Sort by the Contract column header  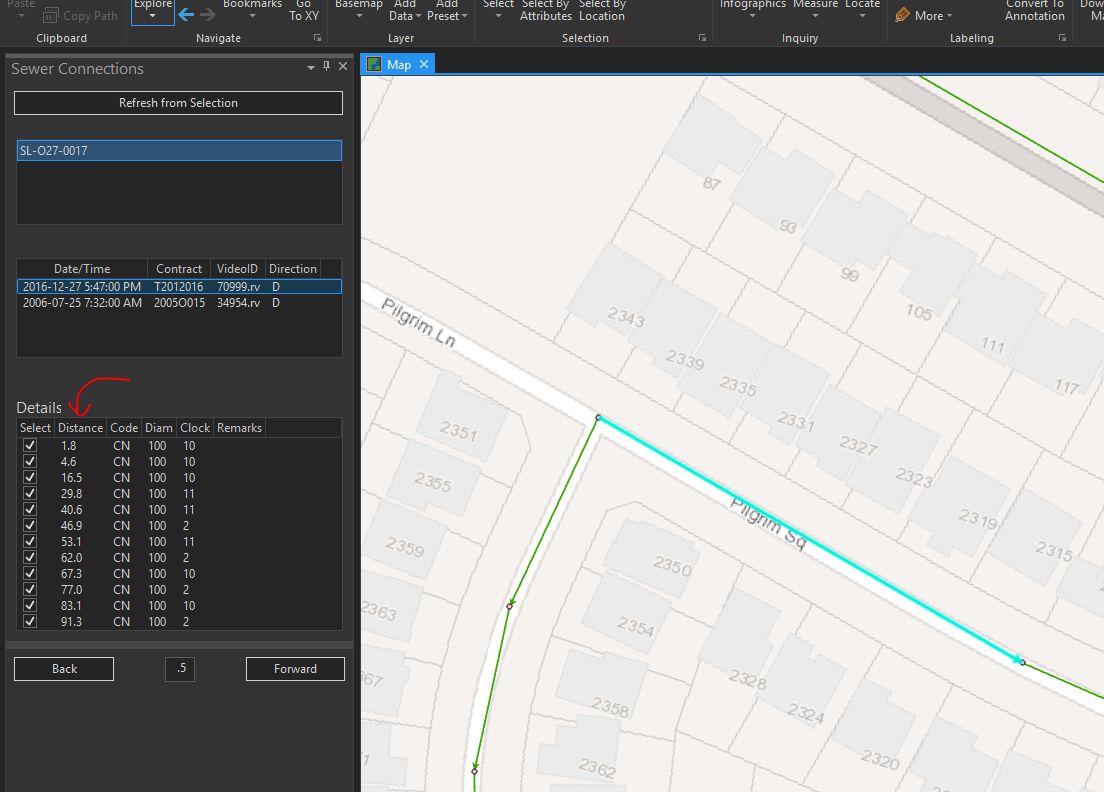pos(179,269)
